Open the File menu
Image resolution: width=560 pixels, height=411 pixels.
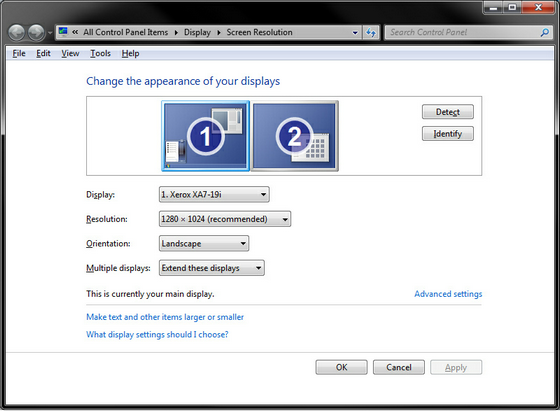click(19, 54)
